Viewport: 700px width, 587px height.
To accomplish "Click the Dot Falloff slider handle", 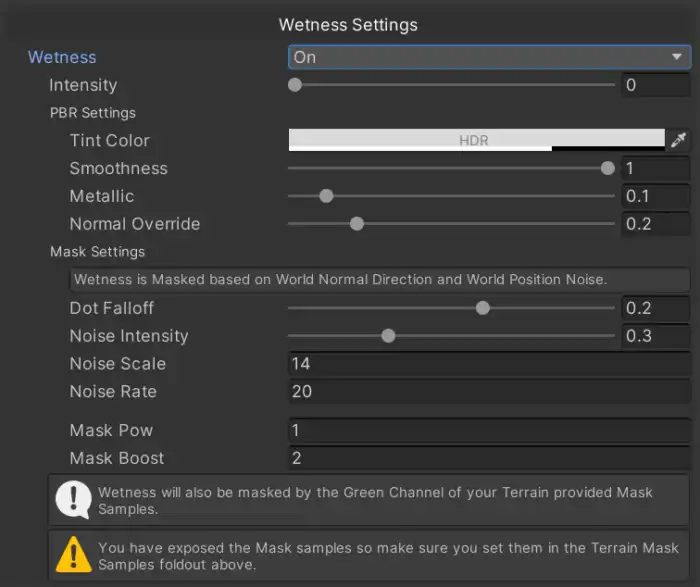I will [483, 308].
